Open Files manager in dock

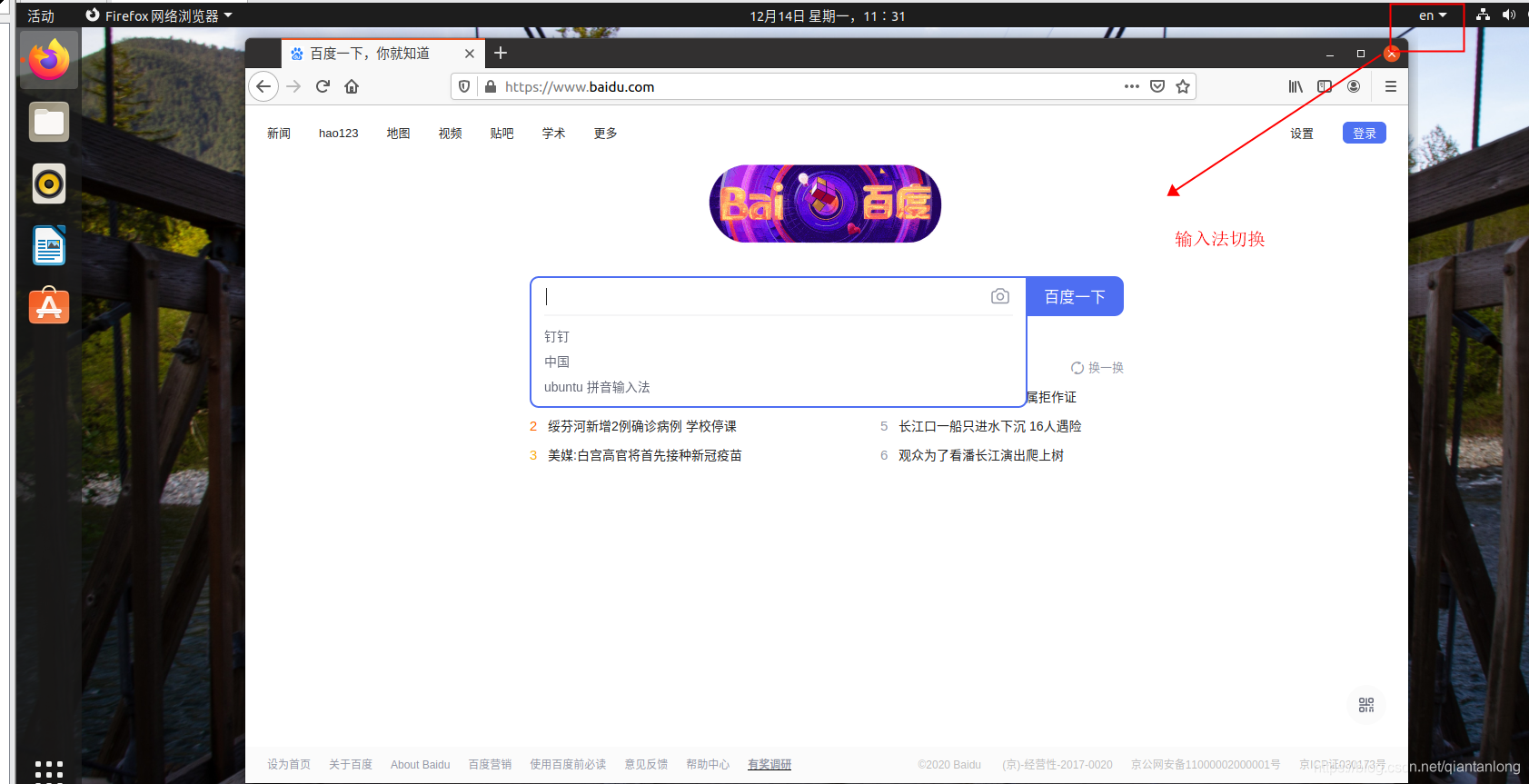click(49, 122)
